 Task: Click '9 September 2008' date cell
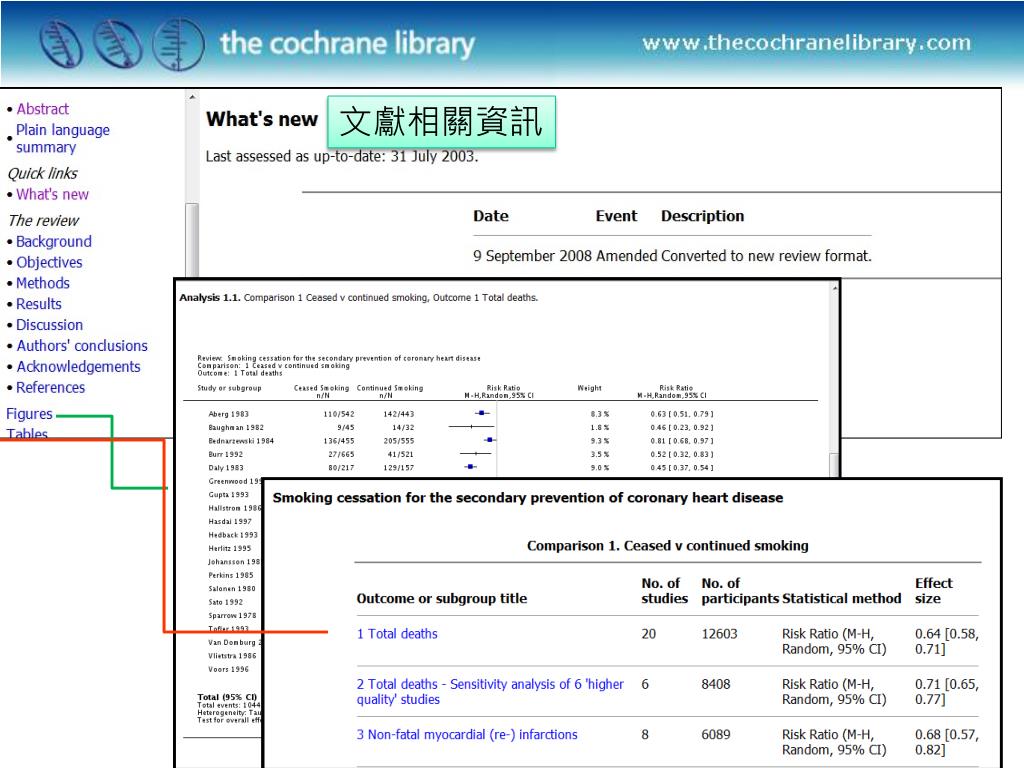(x=532, y=256)
